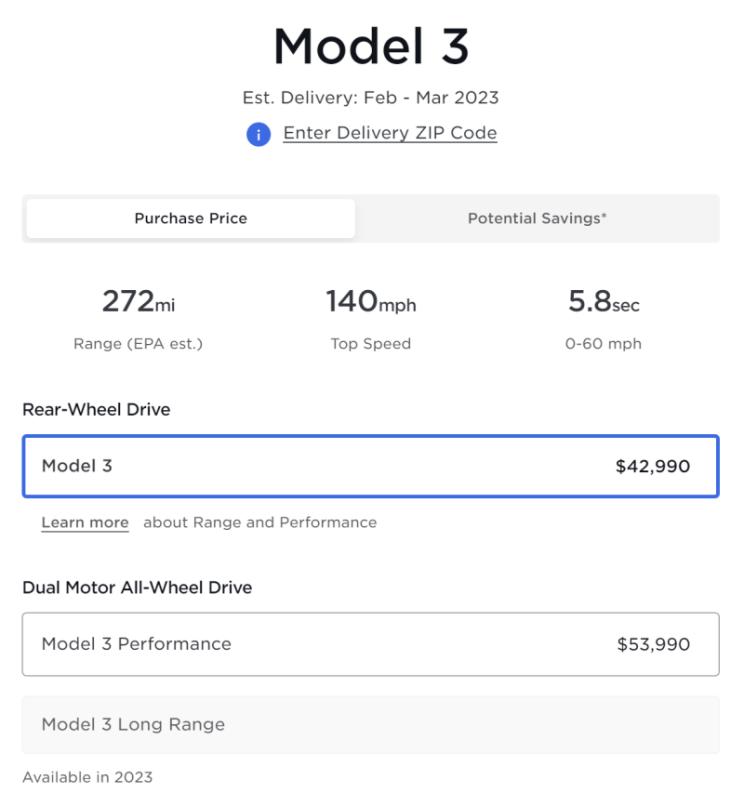The height and width of the screenshot is (806, 744).
Task: Click the 272mi range statistic
Action: pos(138,301)
